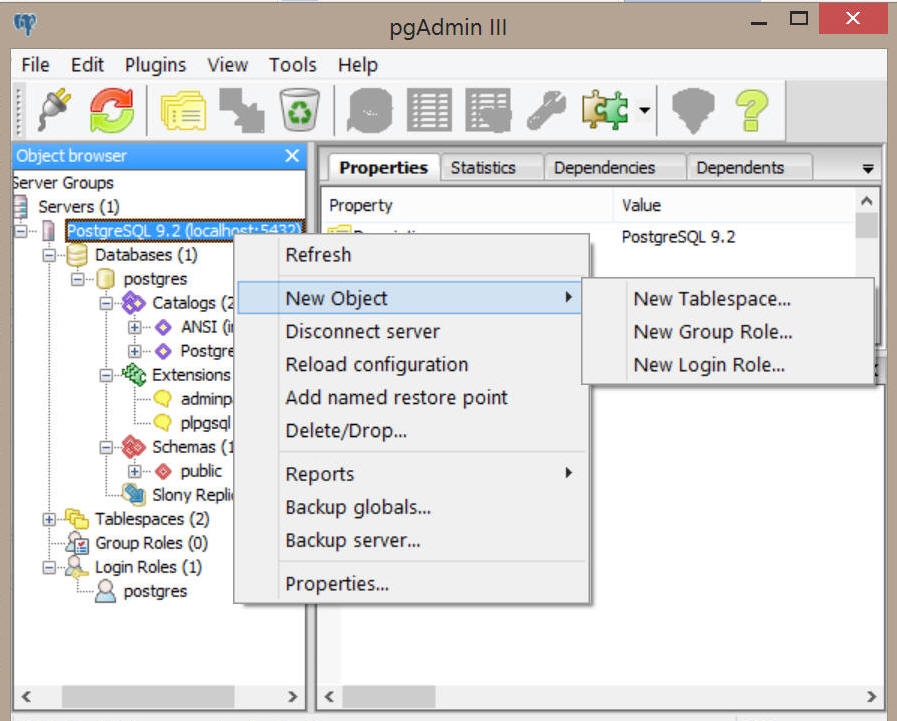The height and width of the screenshot is (721, 897).
Task: Select the green Extensions icon
Action: 134,375
